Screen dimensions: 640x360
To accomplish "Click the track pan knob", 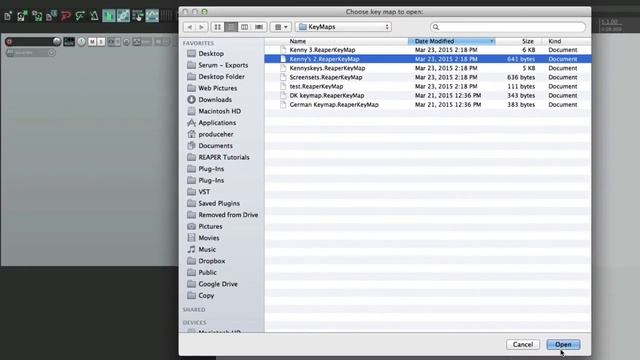I will [81, 42].
